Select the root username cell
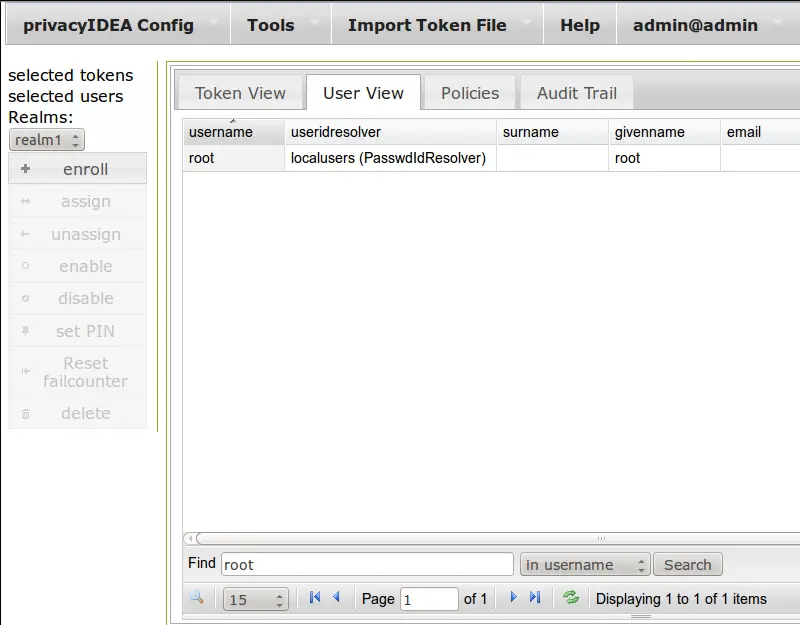 [x=234, y=158]
